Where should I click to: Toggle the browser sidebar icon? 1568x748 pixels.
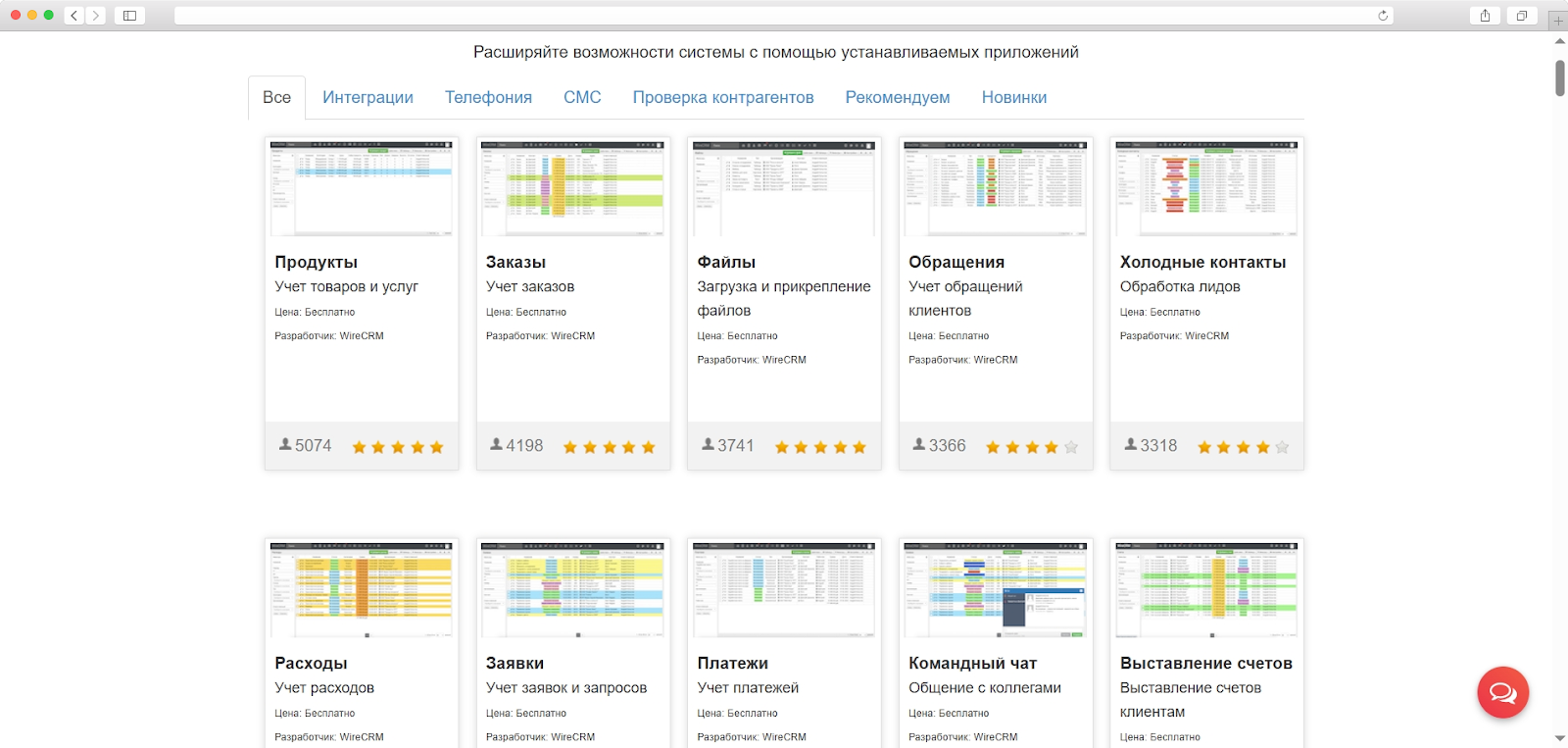(129, 15)
